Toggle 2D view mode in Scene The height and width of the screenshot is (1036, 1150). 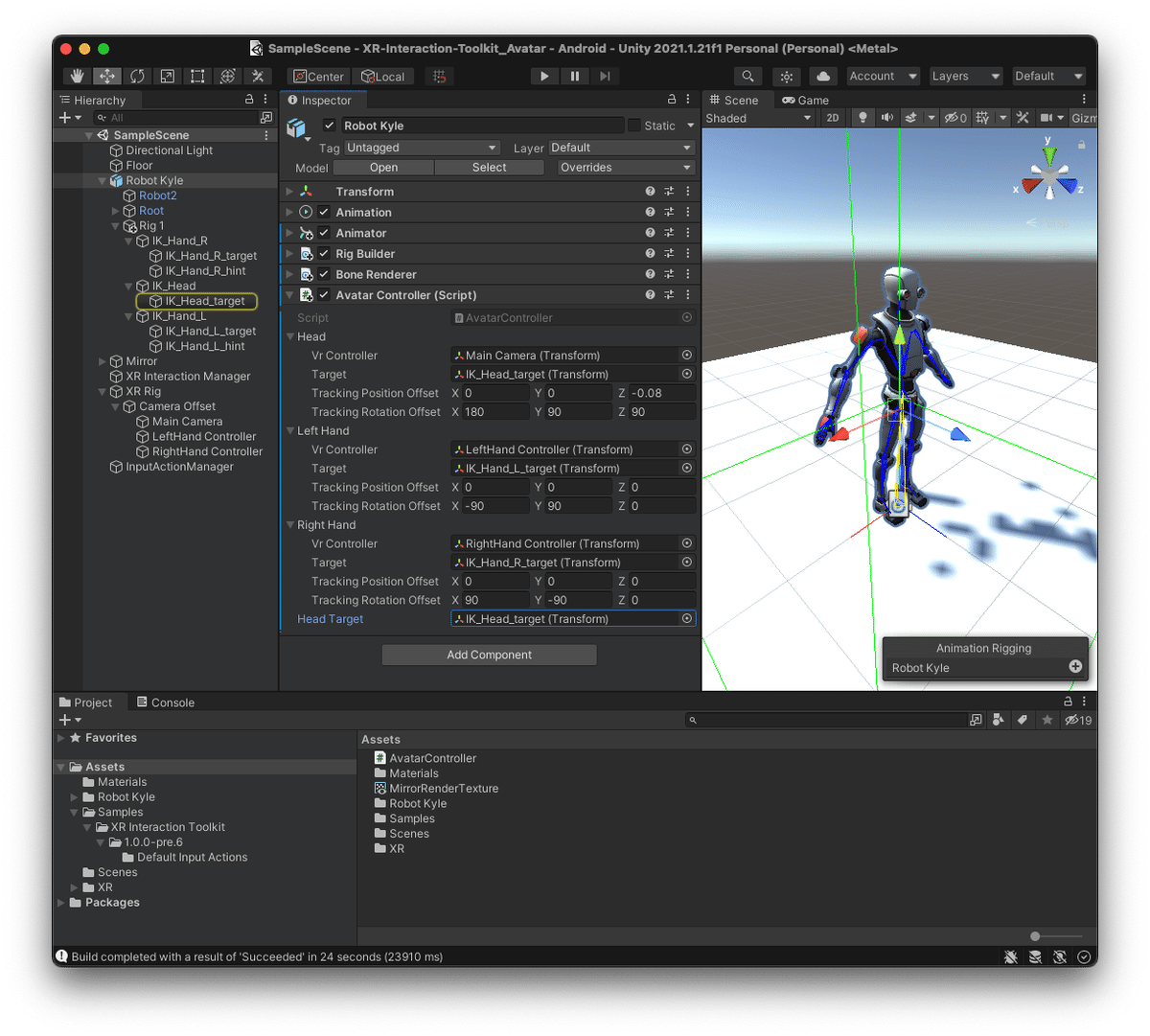833,117
